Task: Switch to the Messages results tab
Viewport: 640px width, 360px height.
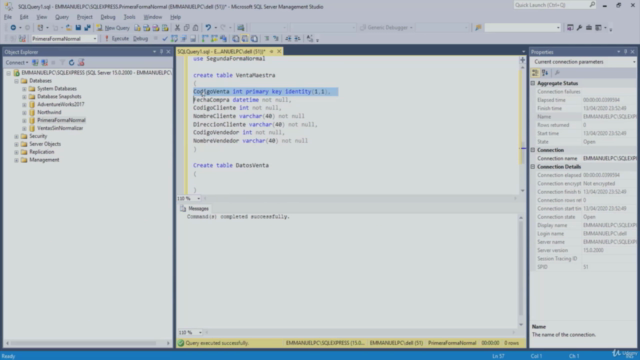Action: tap(195, 209)
